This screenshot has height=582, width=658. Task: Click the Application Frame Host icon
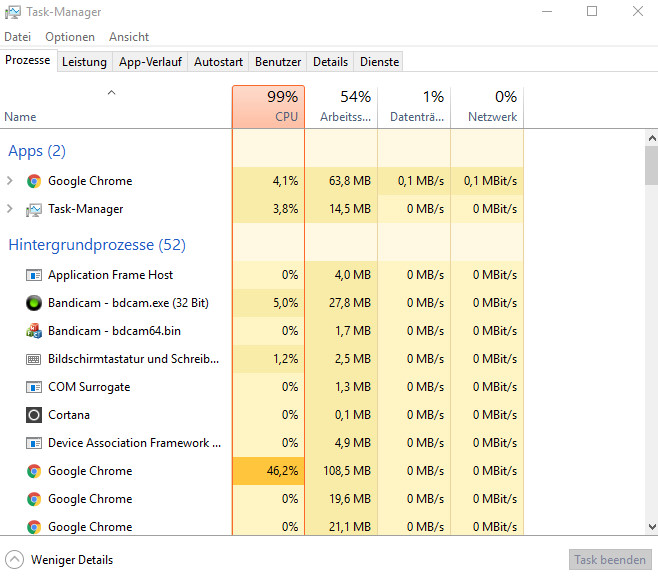[34, 275]
